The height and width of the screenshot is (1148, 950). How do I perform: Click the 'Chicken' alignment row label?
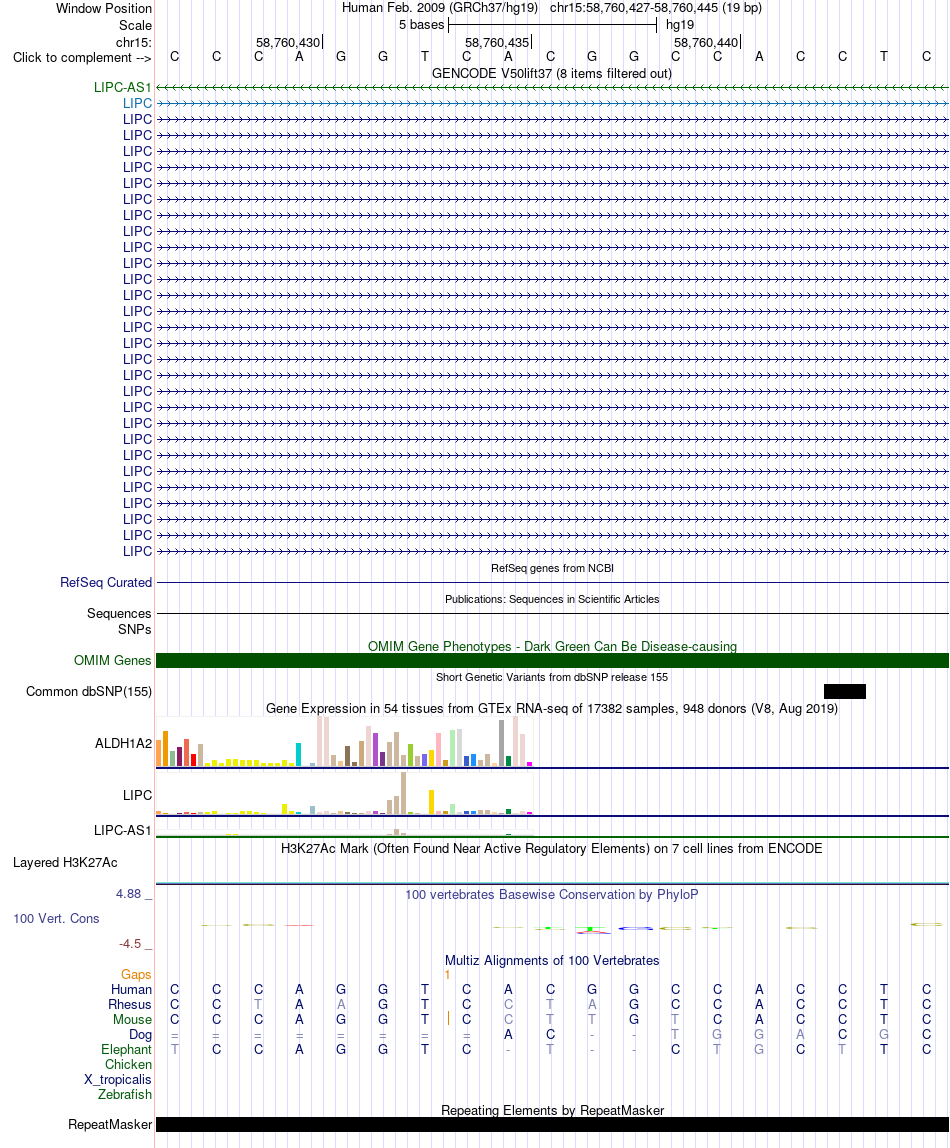point(128,1065)
